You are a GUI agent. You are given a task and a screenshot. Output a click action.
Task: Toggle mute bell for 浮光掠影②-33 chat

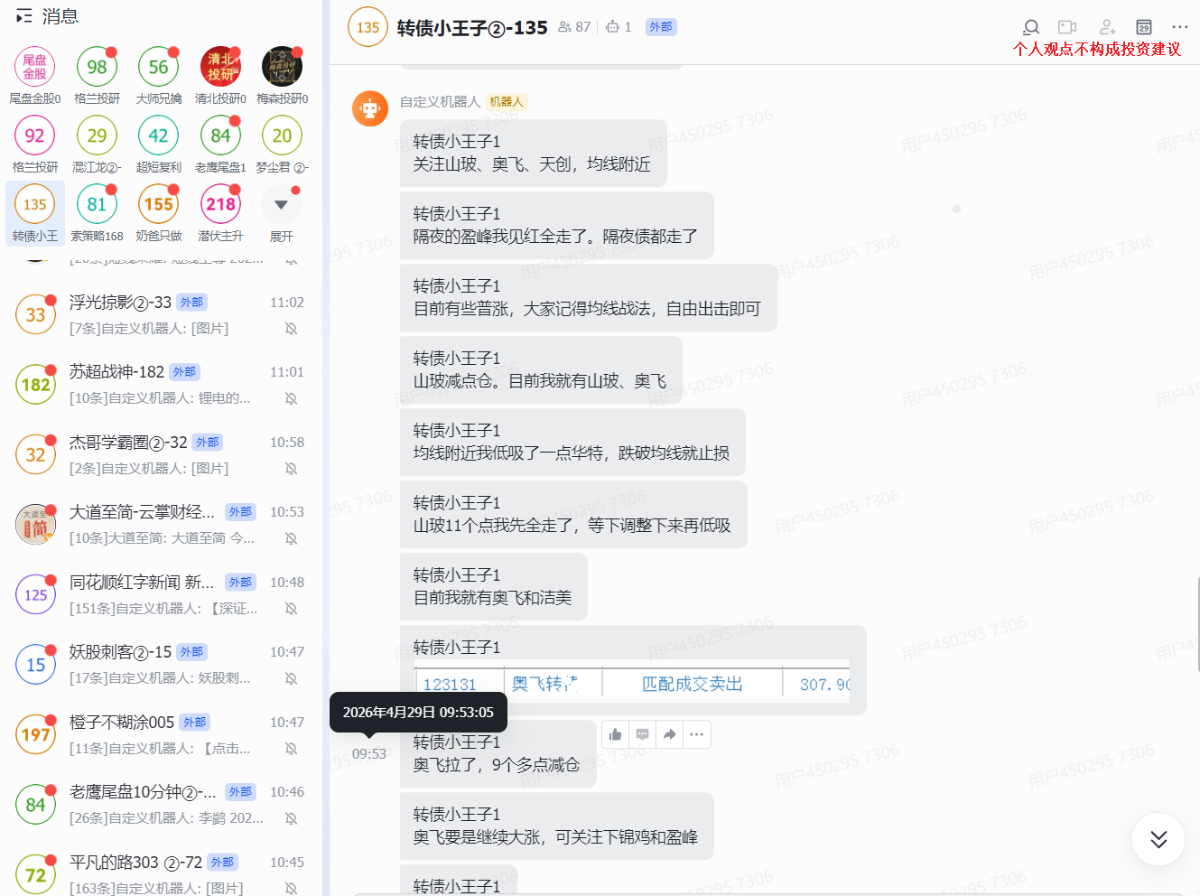click(x=291, y=328)
